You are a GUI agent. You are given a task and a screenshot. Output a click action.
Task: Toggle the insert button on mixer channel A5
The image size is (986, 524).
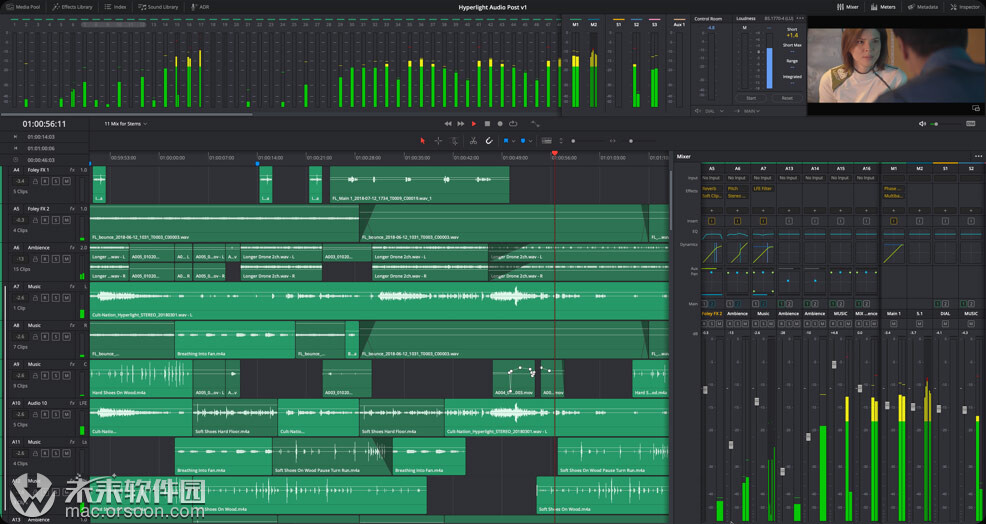pos(711,221)
